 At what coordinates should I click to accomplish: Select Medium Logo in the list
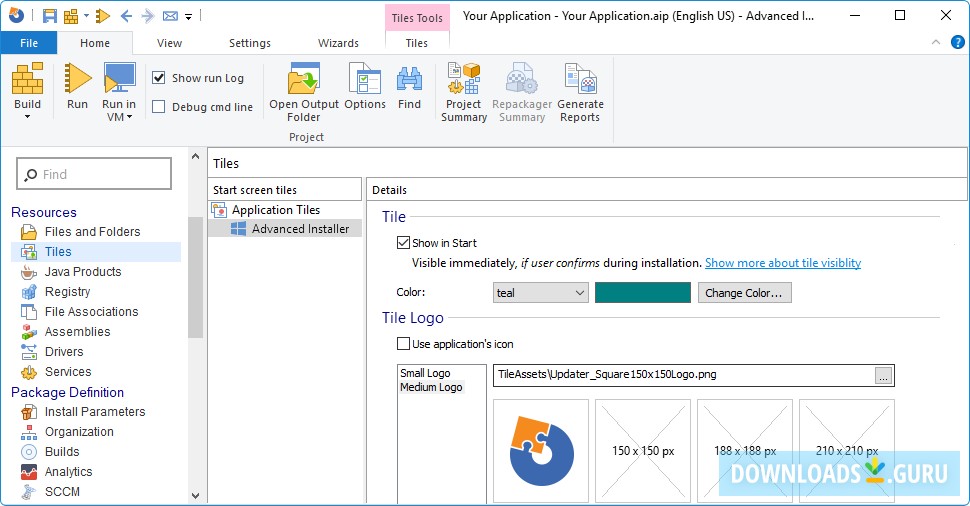(x=431, y=387)
